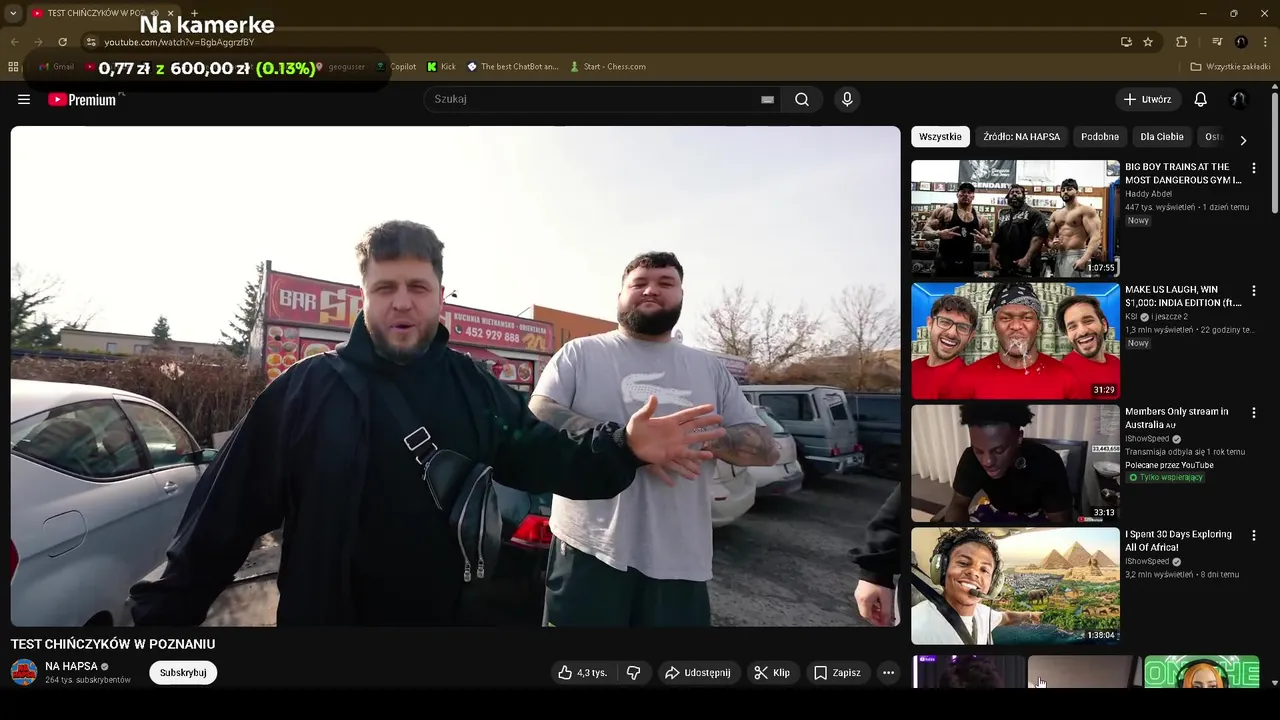1280x720 pixels.
Task: Open Members Only stream in Australia thumbnail
Action: (x=1015, y=463)
